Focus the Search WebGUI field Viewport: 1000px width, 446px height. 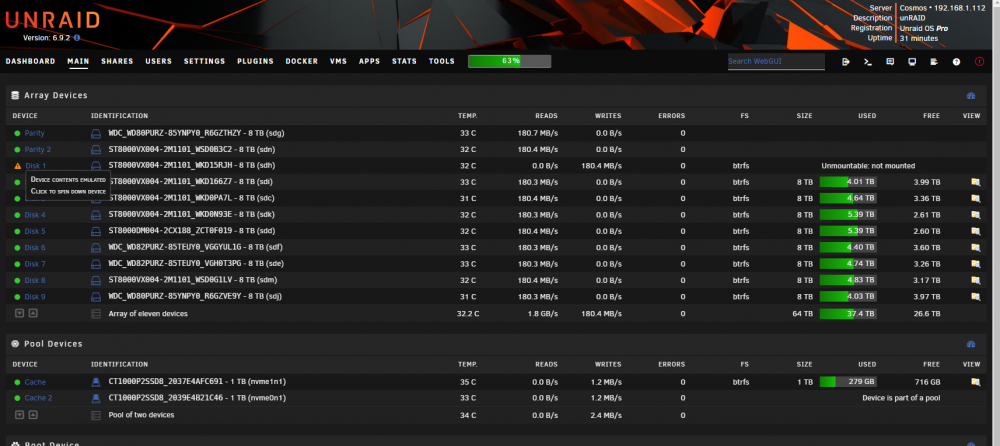776,62
